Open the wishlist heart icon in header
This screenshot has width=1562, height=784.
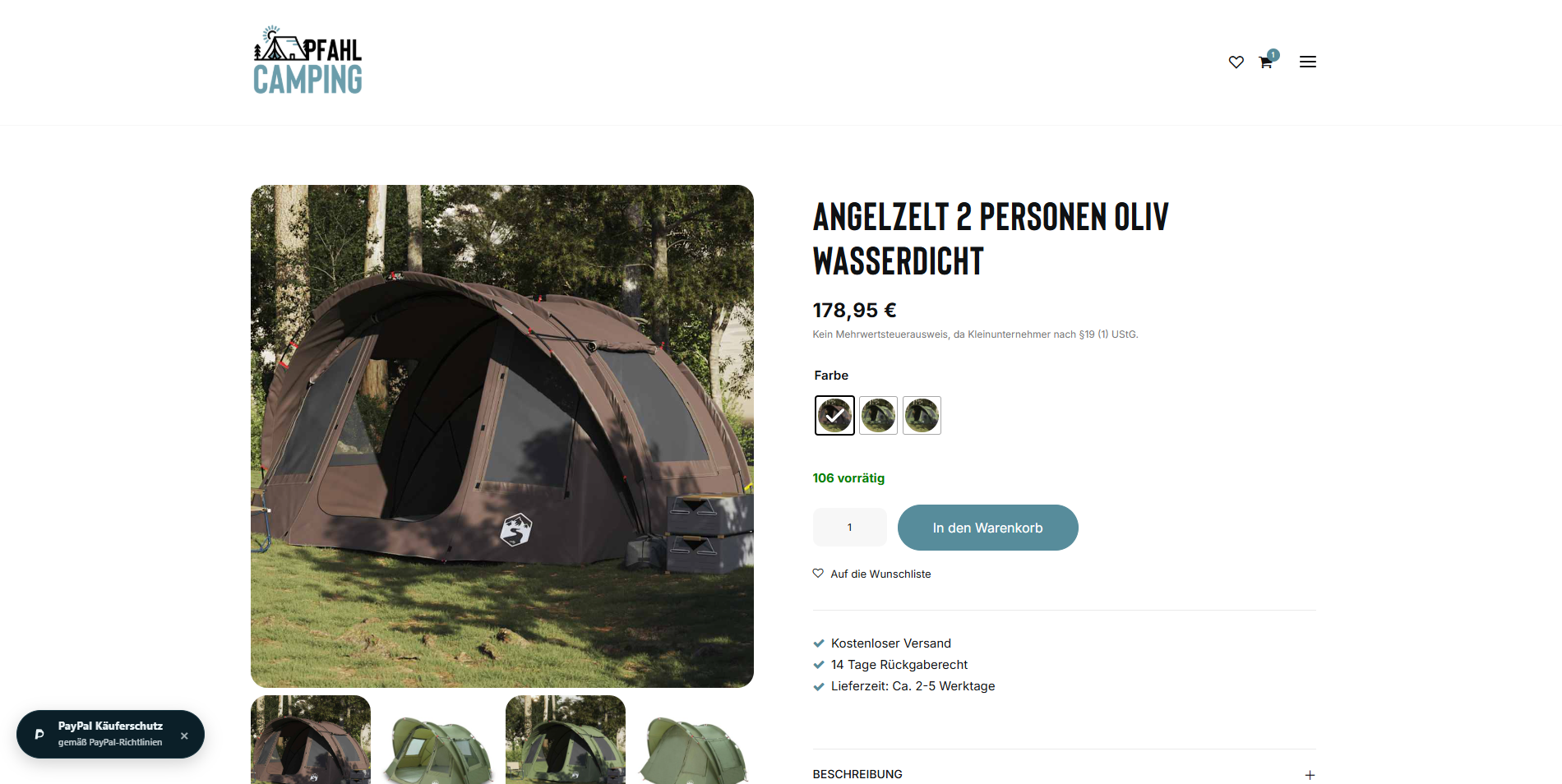coord(1236,62)
